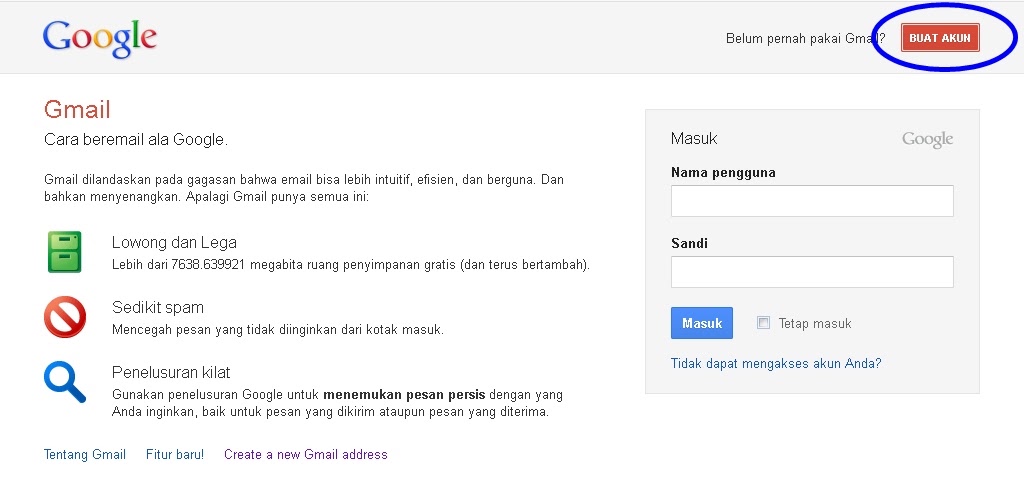Click bold menemukan pesan persis text
The height and width of the screenshot is (494, 1024).
tap(404, 395)
